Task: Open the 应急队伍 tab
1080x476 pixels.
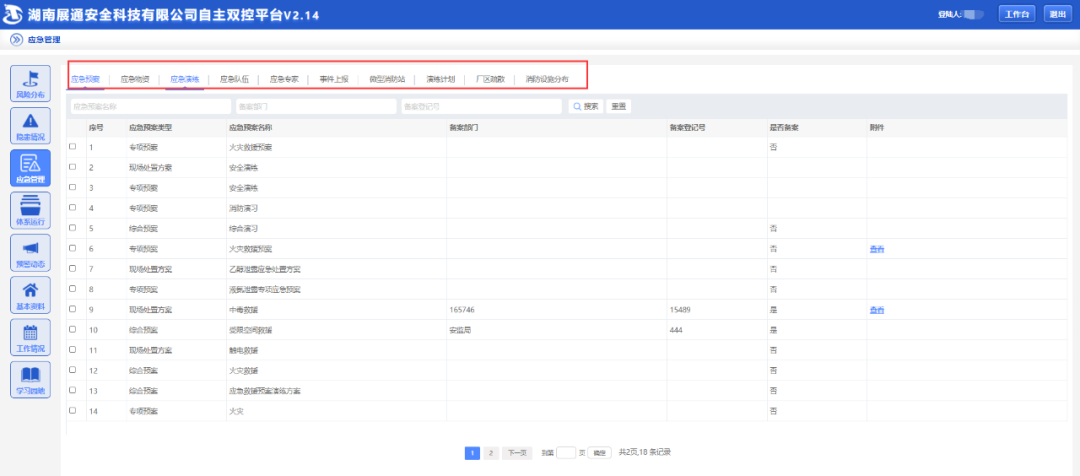Action: click(x=234, y=79)
